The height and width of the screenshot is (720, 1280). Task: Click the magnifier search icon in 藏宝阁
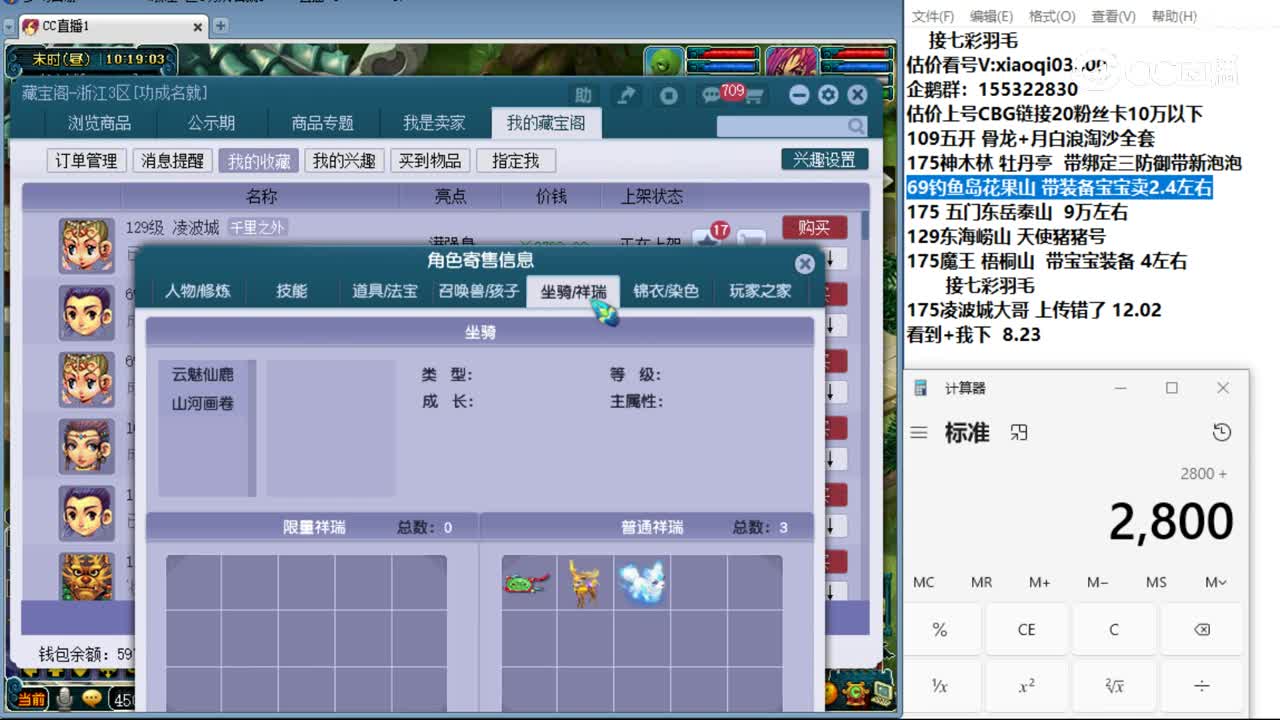click(x=855, y=126)
